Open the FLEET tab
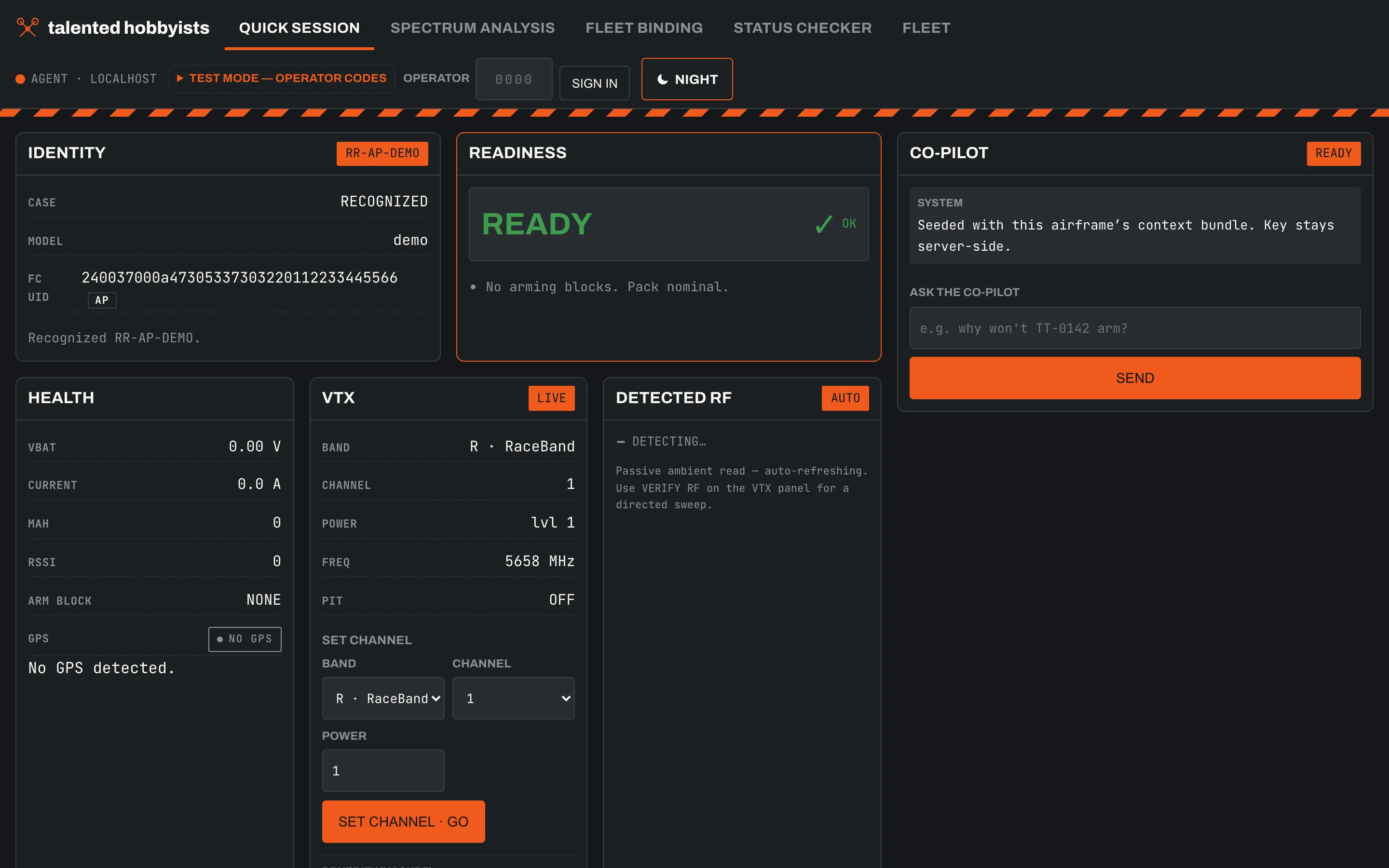Image resolution: width=1389 pixels, height=868 pixels. point(926,27)
